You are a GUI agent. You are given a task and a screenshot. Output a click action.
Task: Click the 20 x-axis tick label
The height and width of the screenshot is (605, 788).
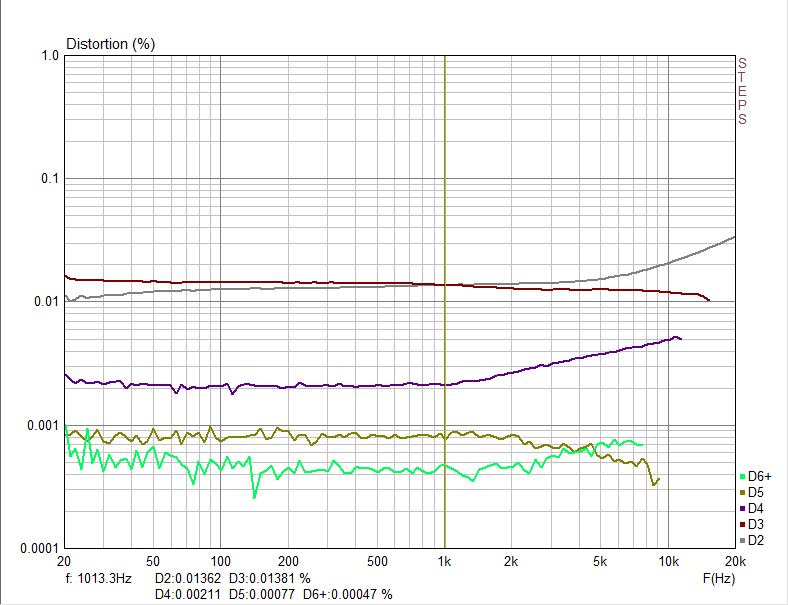point(64,562)
